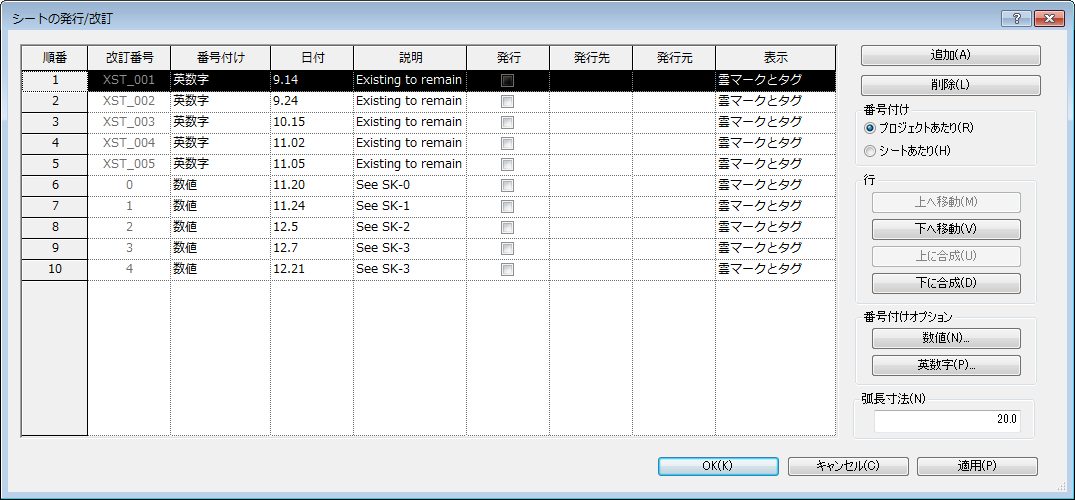Click the 下に合成(D) button

pyautogui.click(x=946, y=283)
